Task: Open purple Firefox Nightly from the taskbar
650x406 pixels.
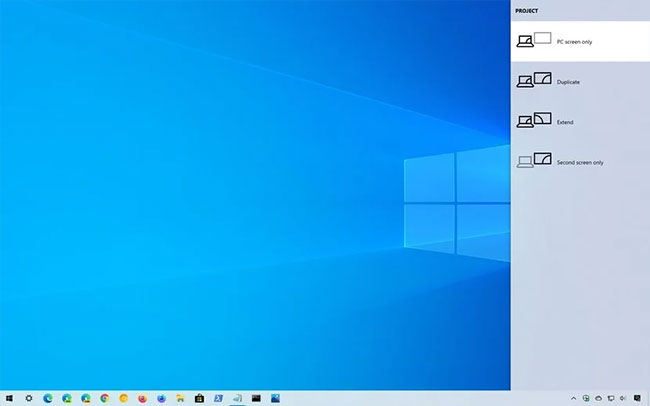Action: (161, 399)
